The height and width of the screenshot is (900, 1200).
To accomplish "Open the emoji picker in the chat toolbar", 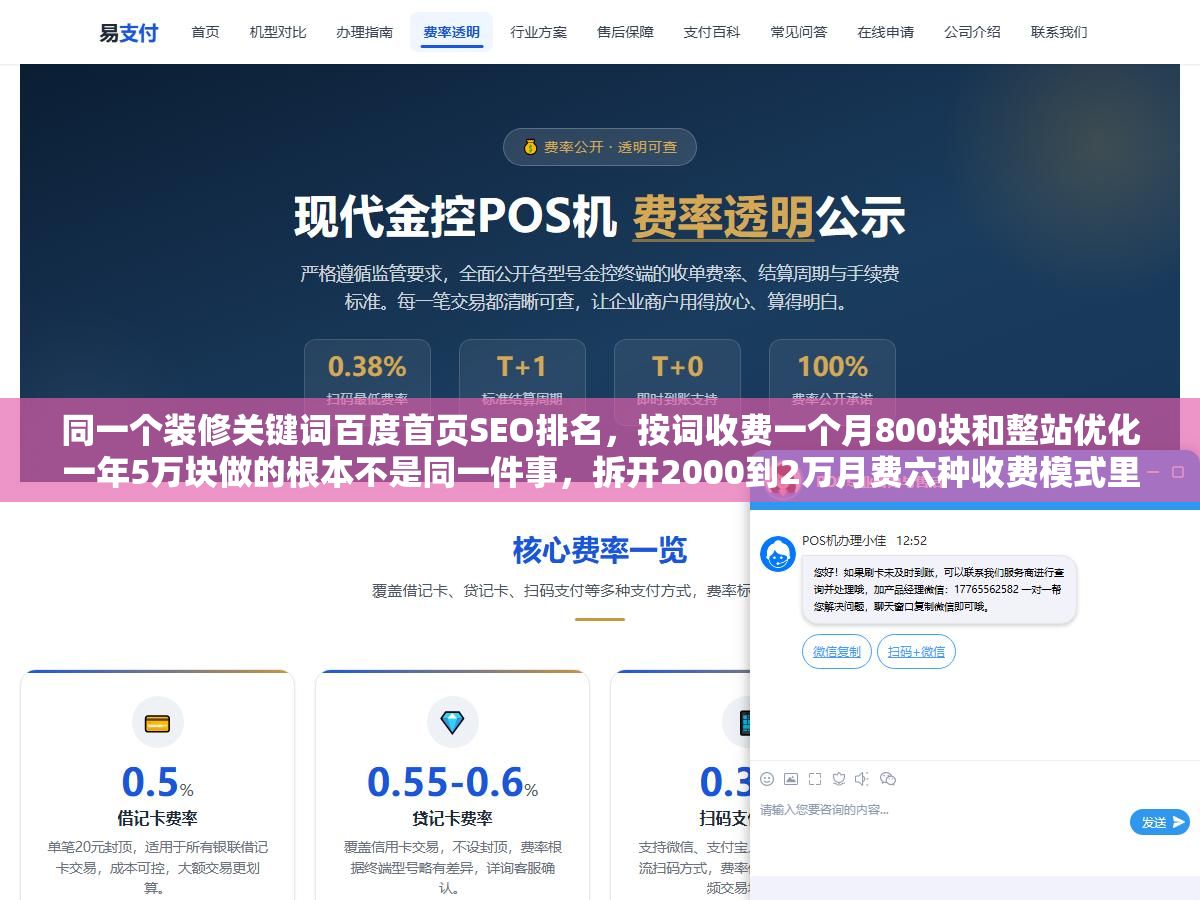I will click(x=767, y=779).
